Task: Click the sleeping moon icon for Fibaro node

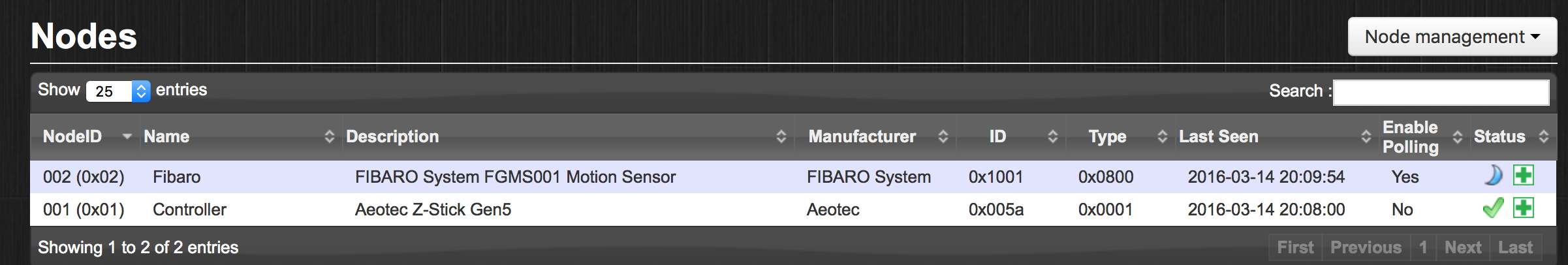Action: click(1493, 176)
